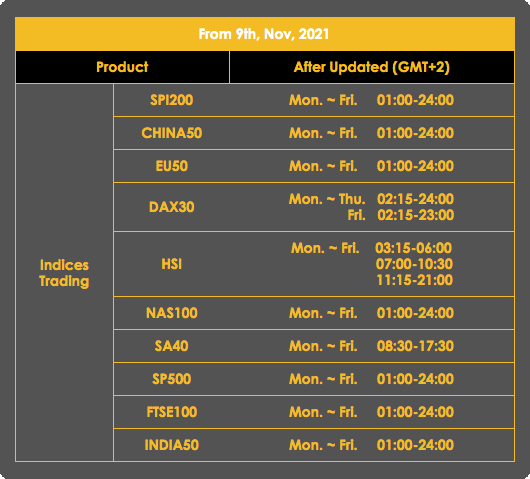The height and width of the screenshot is (479, 530).
Task: Click HSI session 11:15-21:00
Action: (414, 280)
